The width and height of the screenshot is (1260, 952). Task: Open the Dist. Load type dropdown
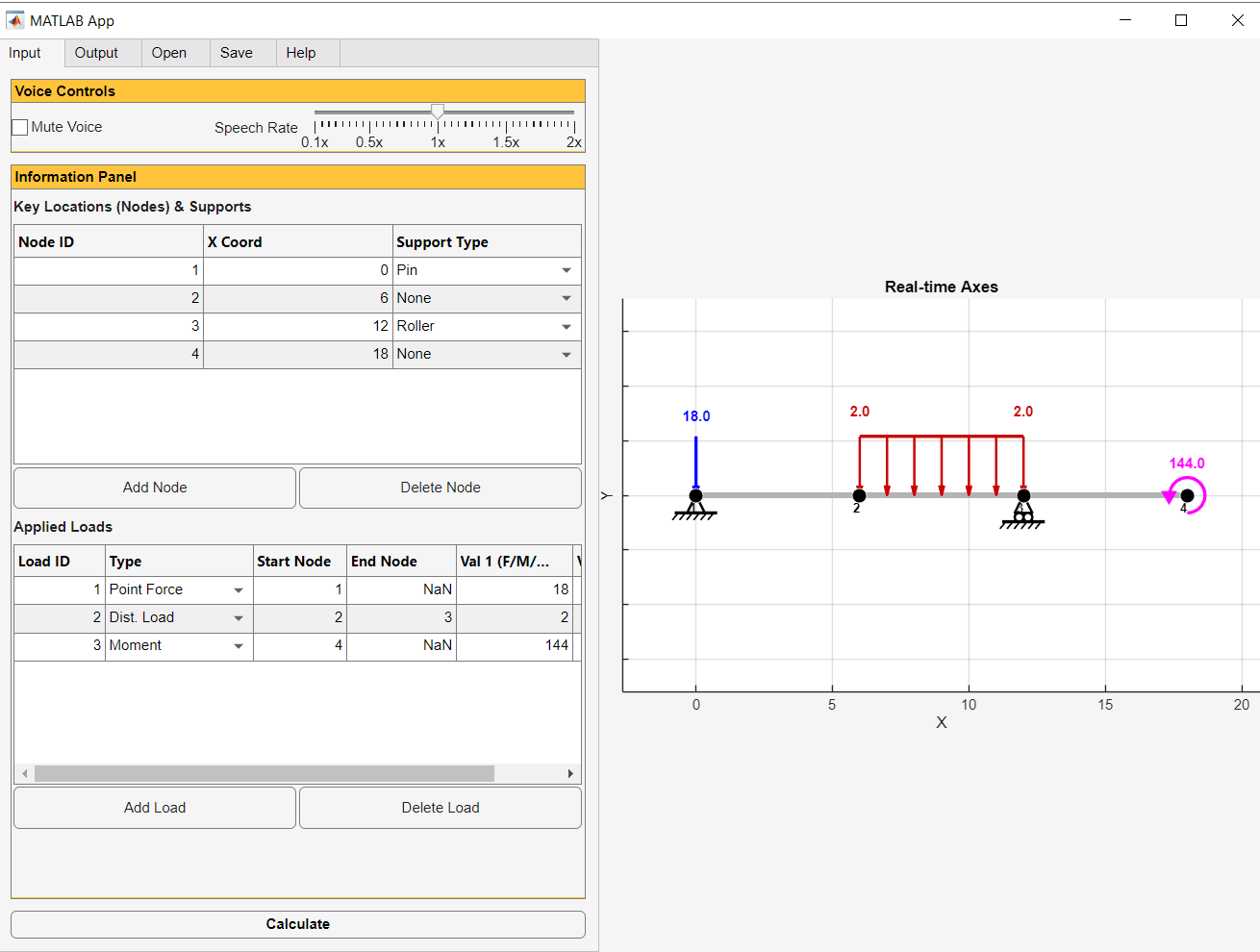pos(239,617)
